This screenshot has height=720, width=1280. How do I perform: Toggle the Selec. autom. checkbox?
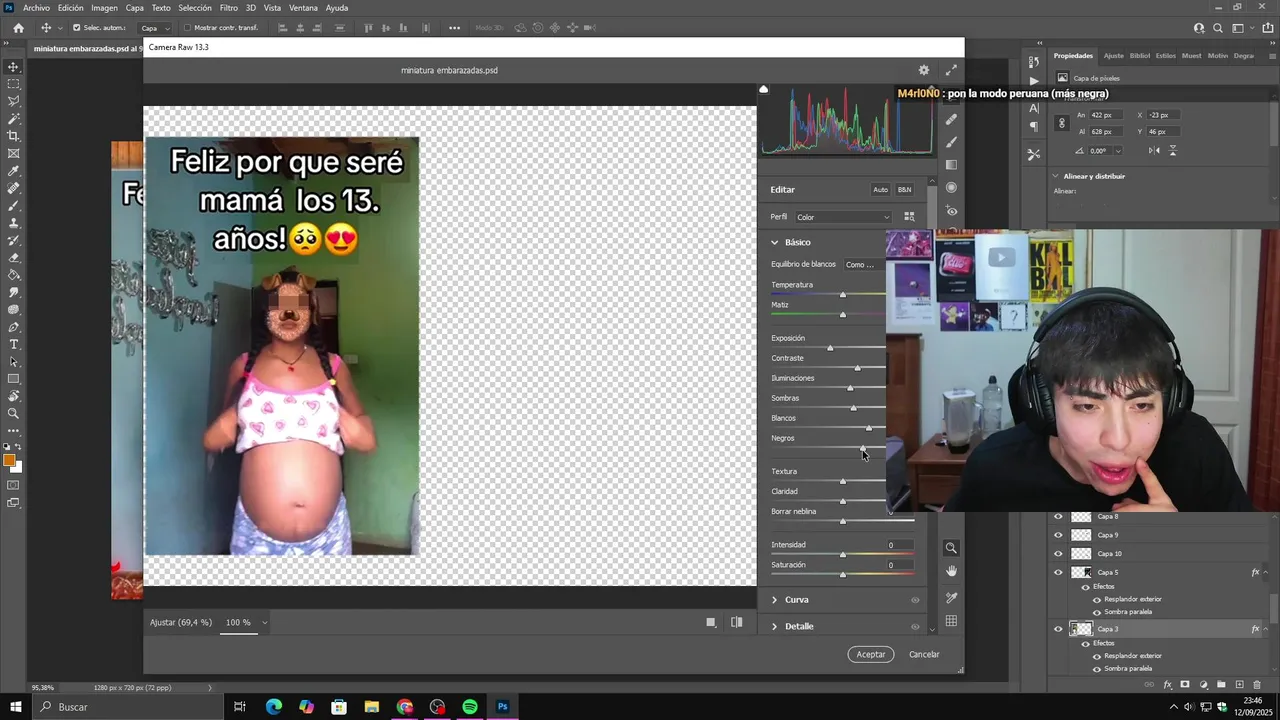click(76, 28)
